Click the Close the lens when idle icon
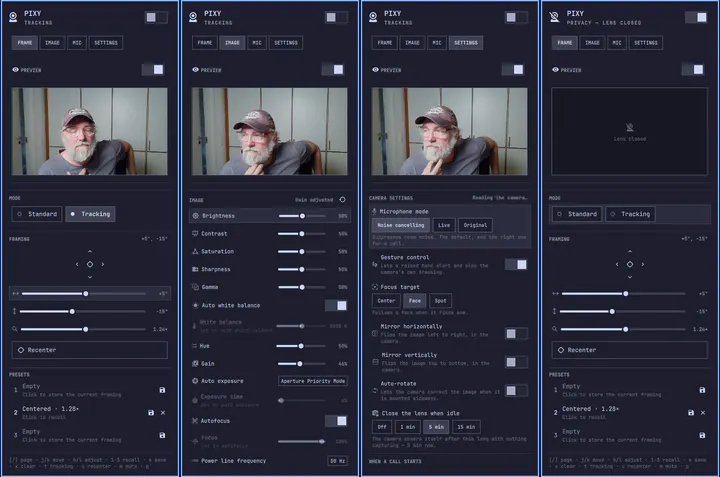This screenshot has width=720, height=477. point(375,413)
